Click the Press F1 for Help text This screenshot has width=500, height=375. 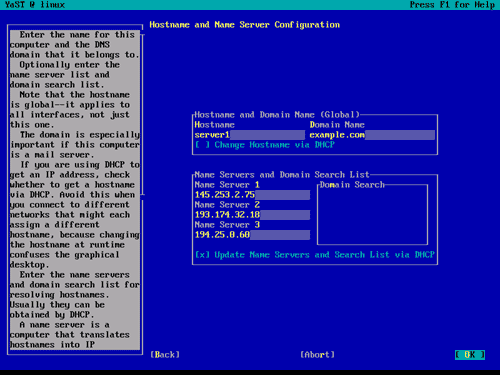(452, 5)
